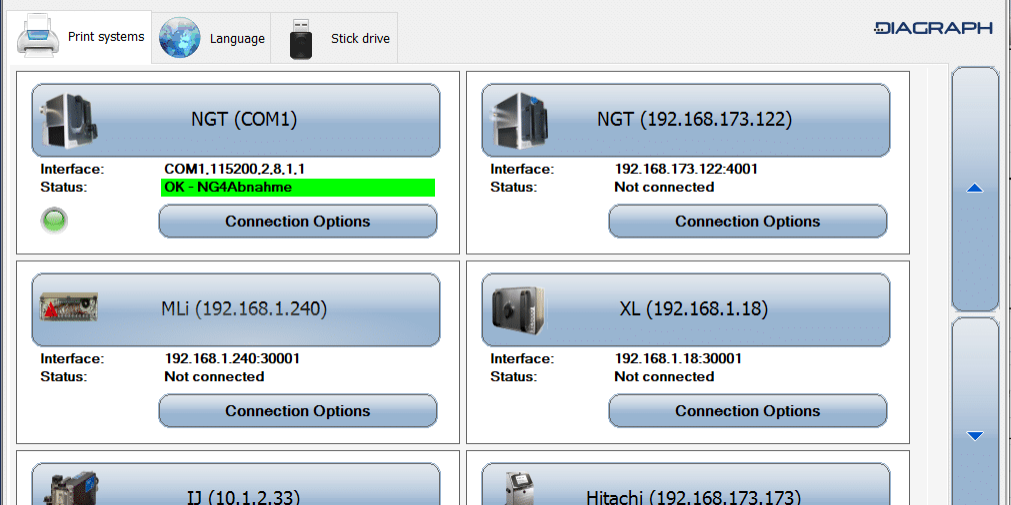
Task: Click the green status LED for NGT (COM1)
Action: (54, 221)
